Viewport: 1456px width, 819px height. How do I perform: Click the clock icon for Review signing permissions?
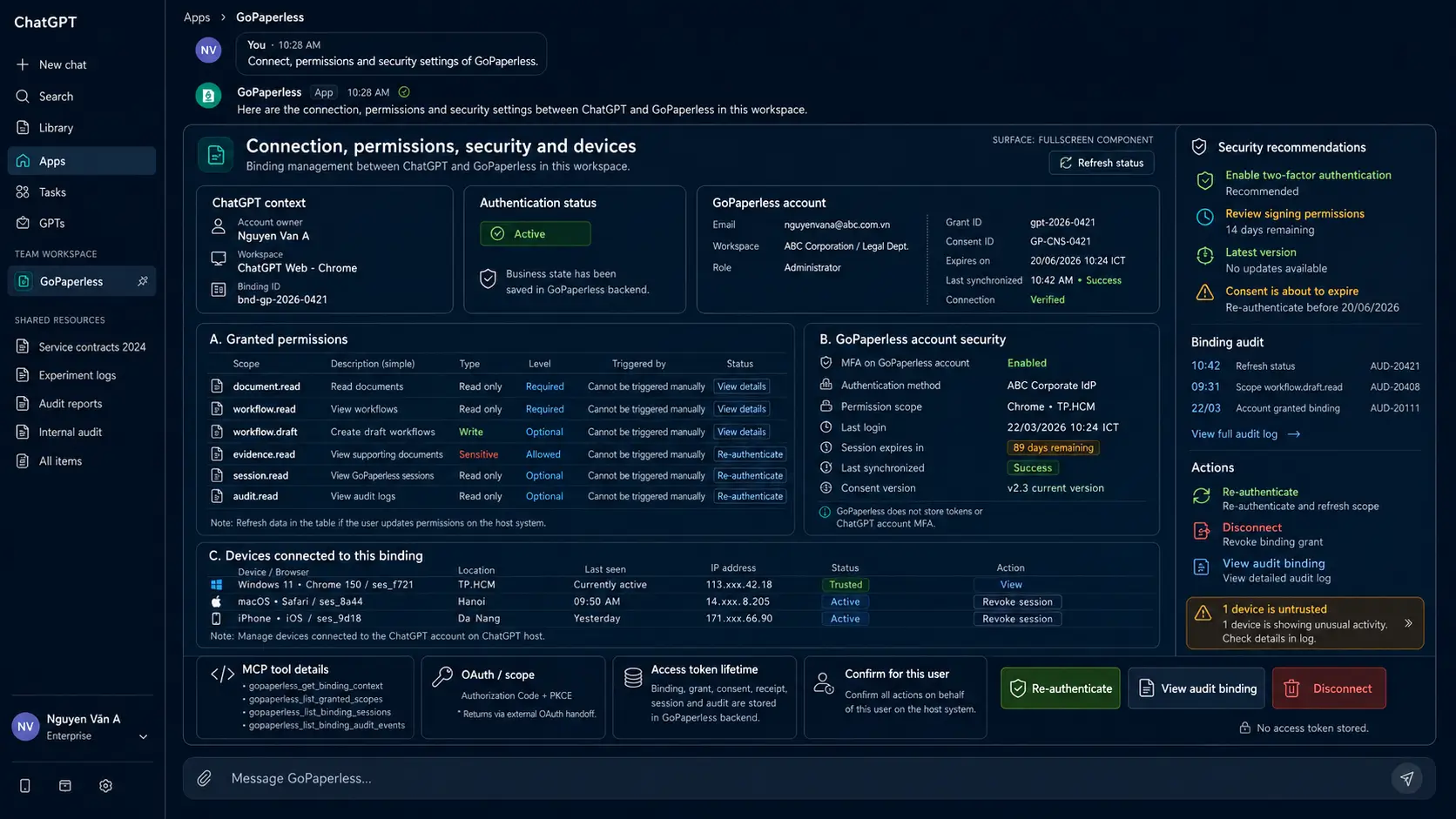coord(1205,218)
